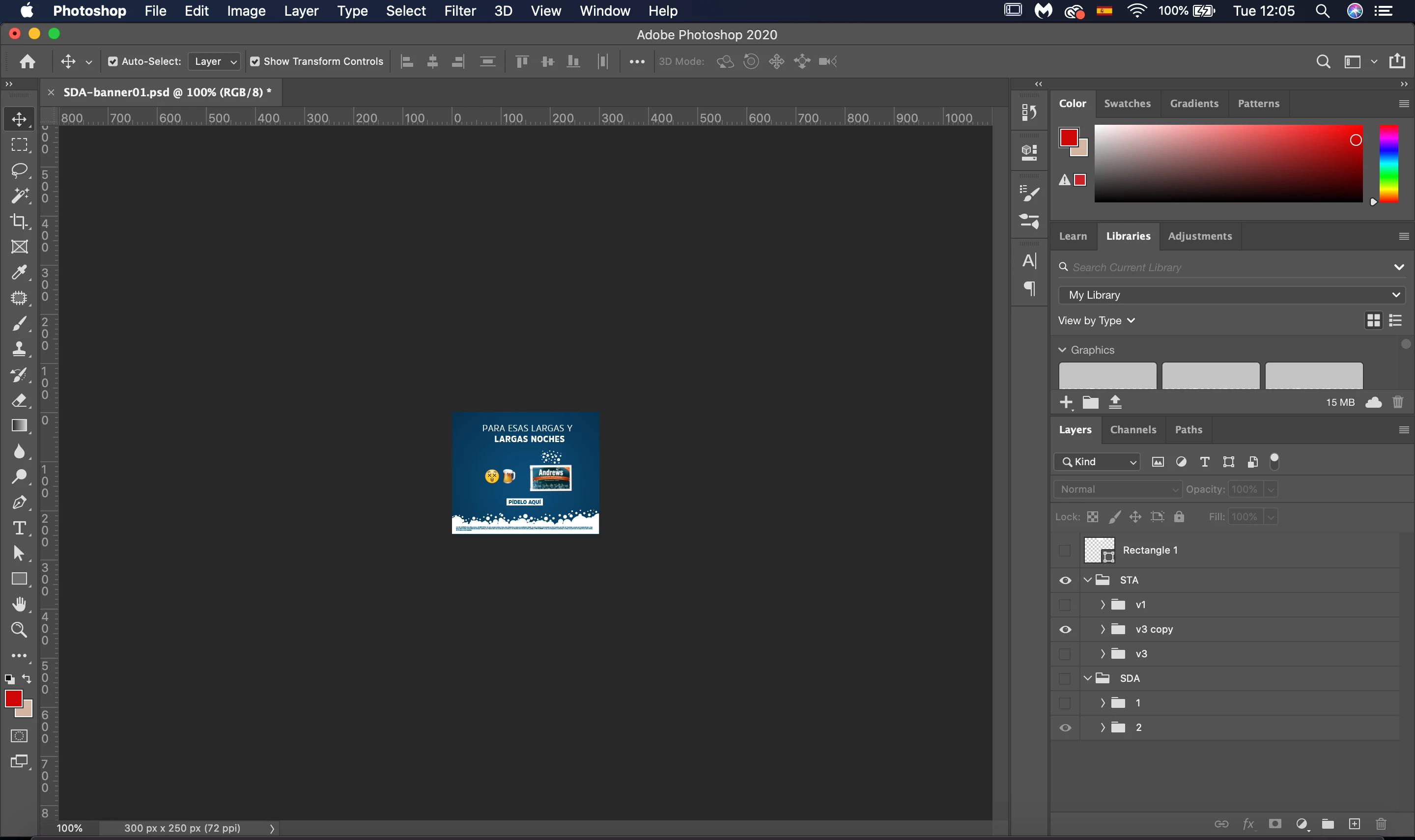
Task: Pick the Eyedropper tool
Action: (19, 272)
